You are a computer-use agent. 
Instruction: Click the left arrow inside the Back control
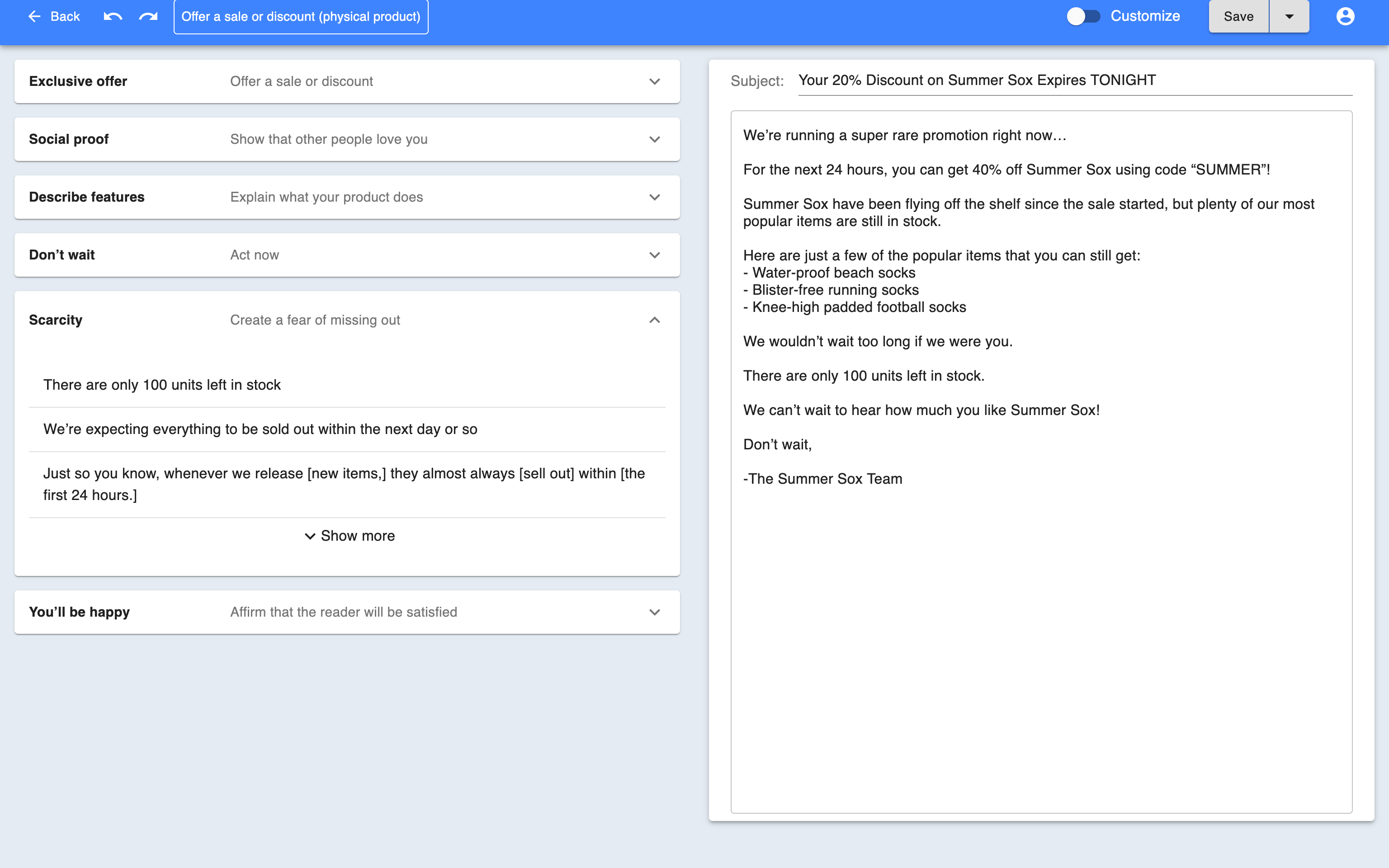point(35,16)
